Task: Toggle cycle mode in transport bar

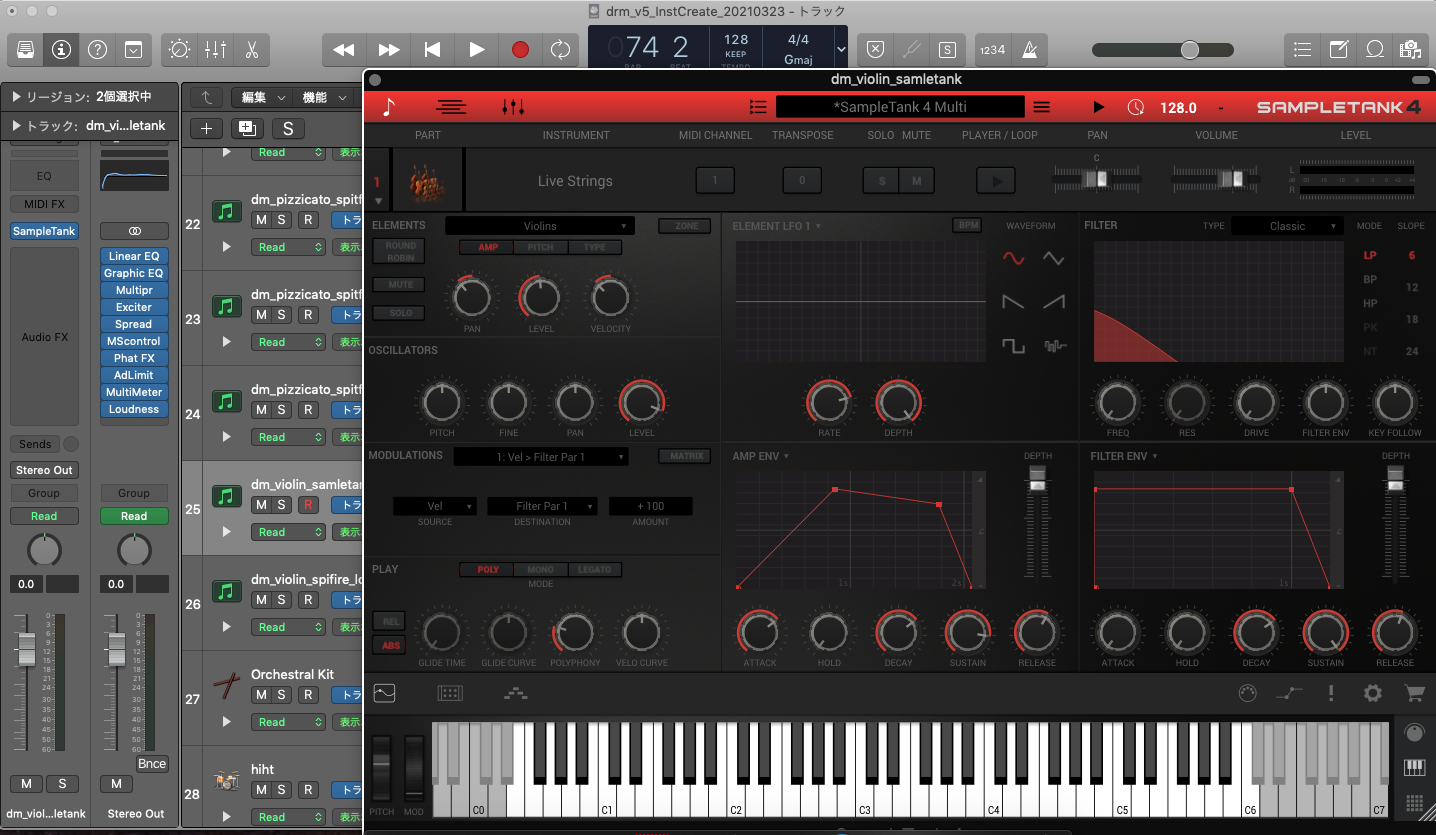Action: click(x=560, y=49)
